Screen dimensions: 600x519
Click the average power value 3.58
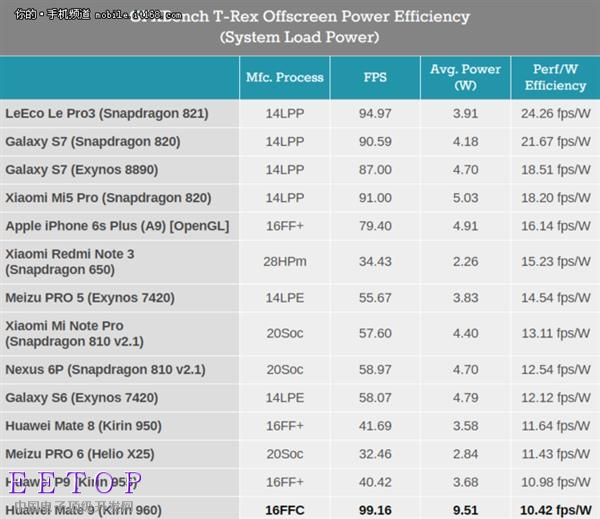point(465,426)
